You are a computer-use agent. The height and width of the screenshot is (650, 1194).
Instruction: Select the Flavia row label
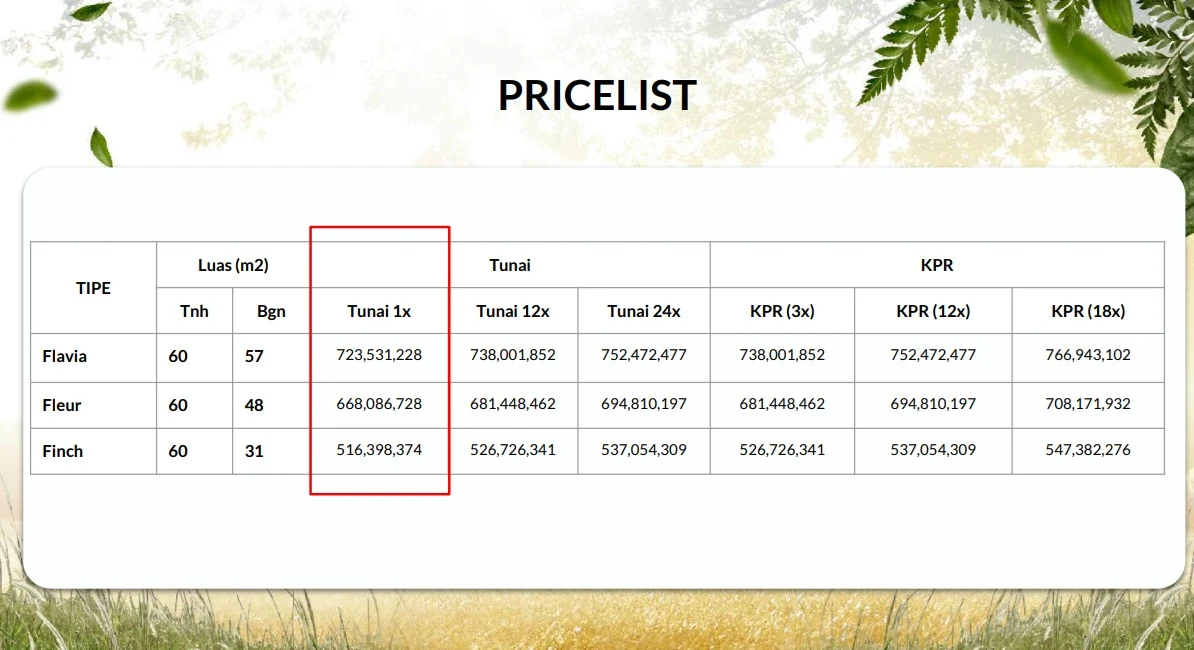tap(65, 356)
